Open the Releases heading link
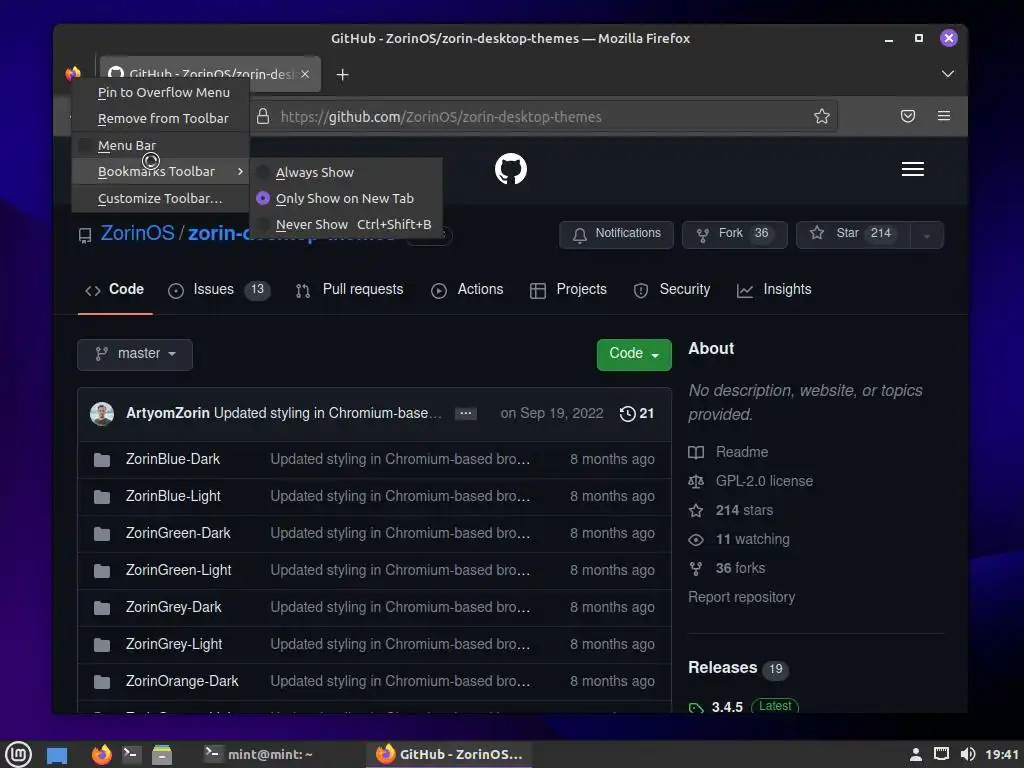Screen dimensions: 1024x768 [722, 667]
